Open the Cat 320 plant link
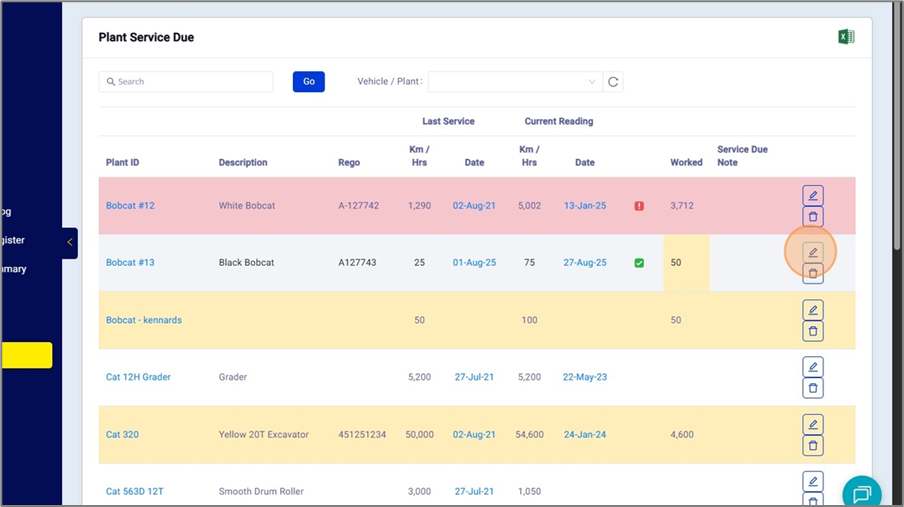The width and height of the screenshot is (904, 507). 122,435
